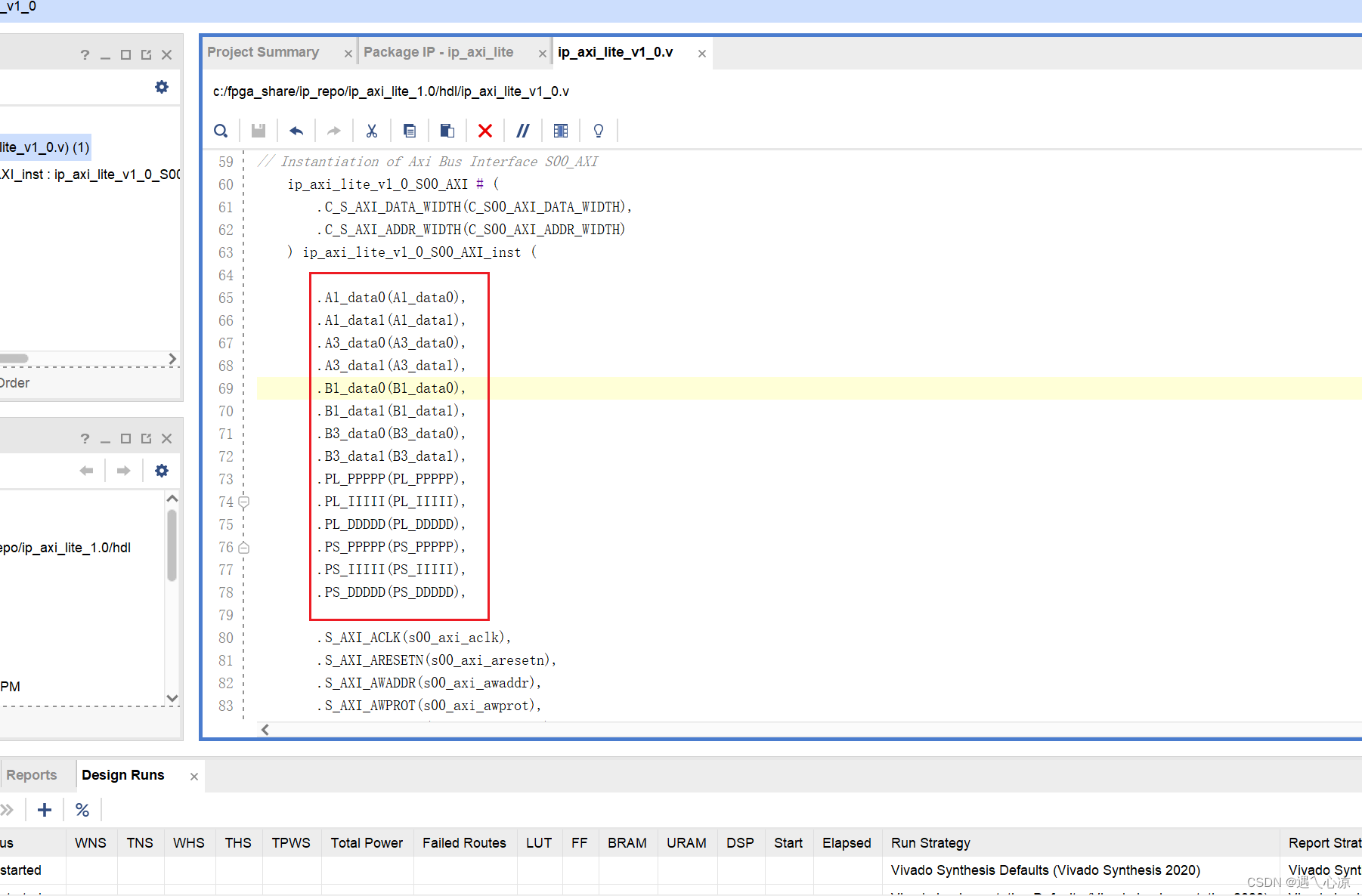This screenshot has height=896, width=1362.
Task: Sort by Total Power column
Action: point(367,843)
